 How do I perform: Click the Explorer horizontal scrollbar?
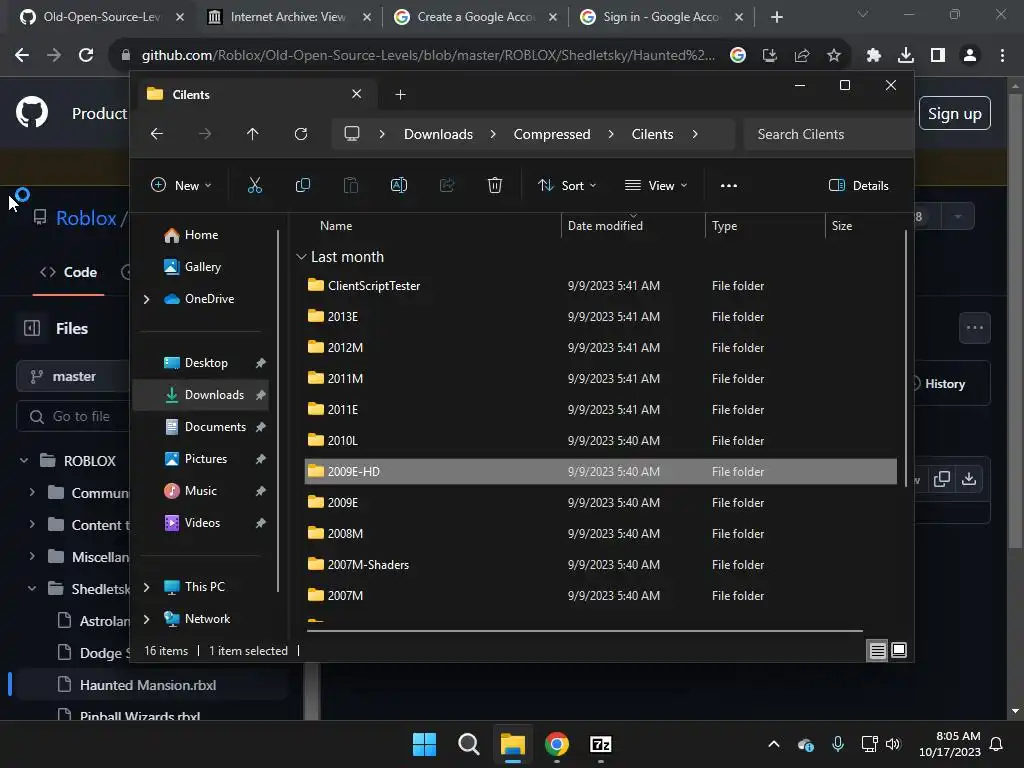click(584, 631)
